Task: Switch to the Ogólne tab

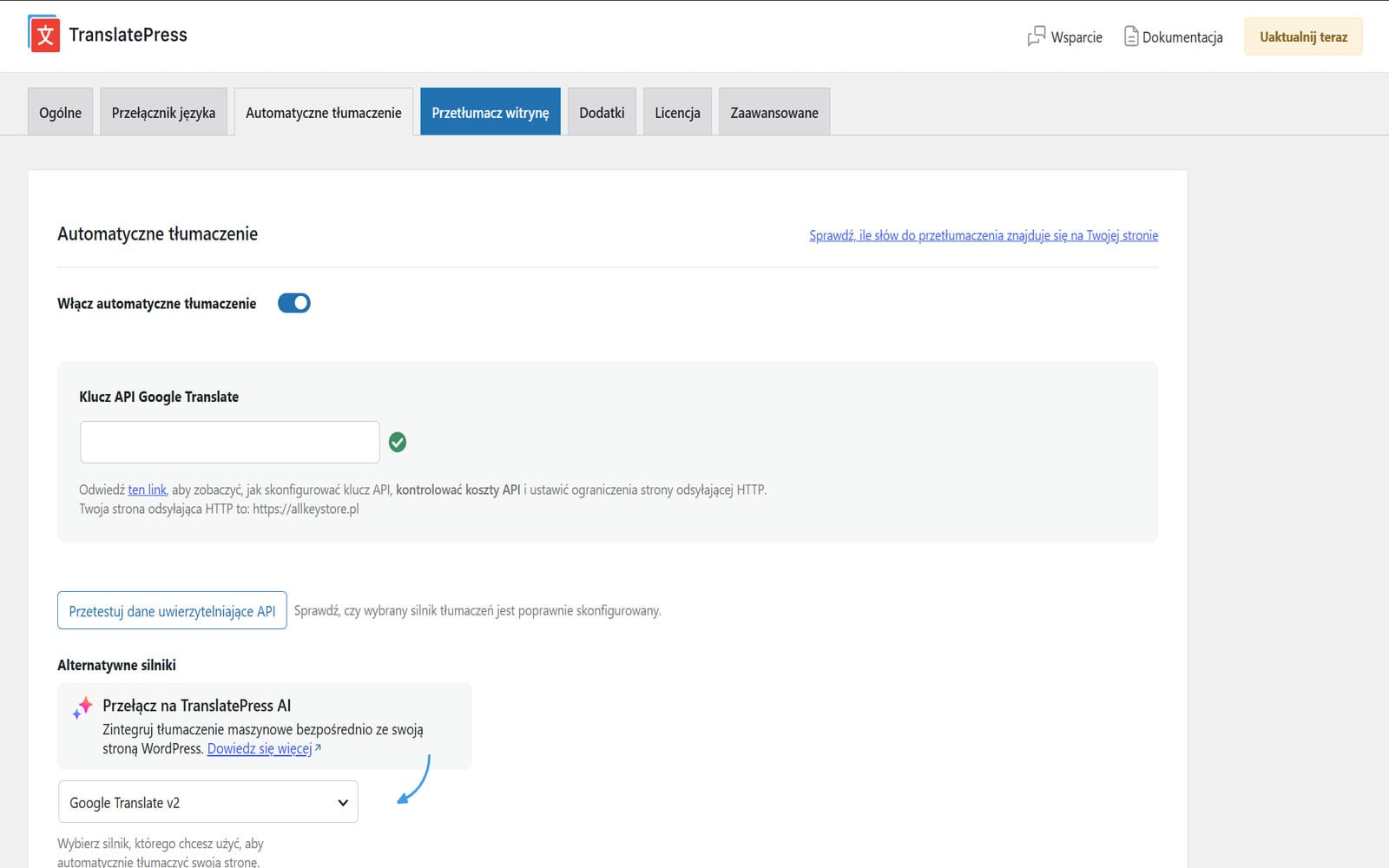Action: (60, 112)
